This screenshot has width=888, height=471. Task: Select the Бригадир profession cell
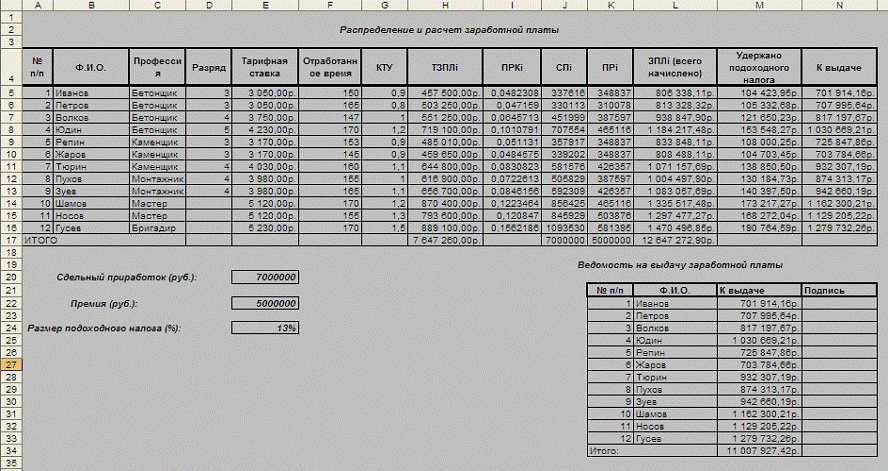pyautogui.click(x=159, y=228)
